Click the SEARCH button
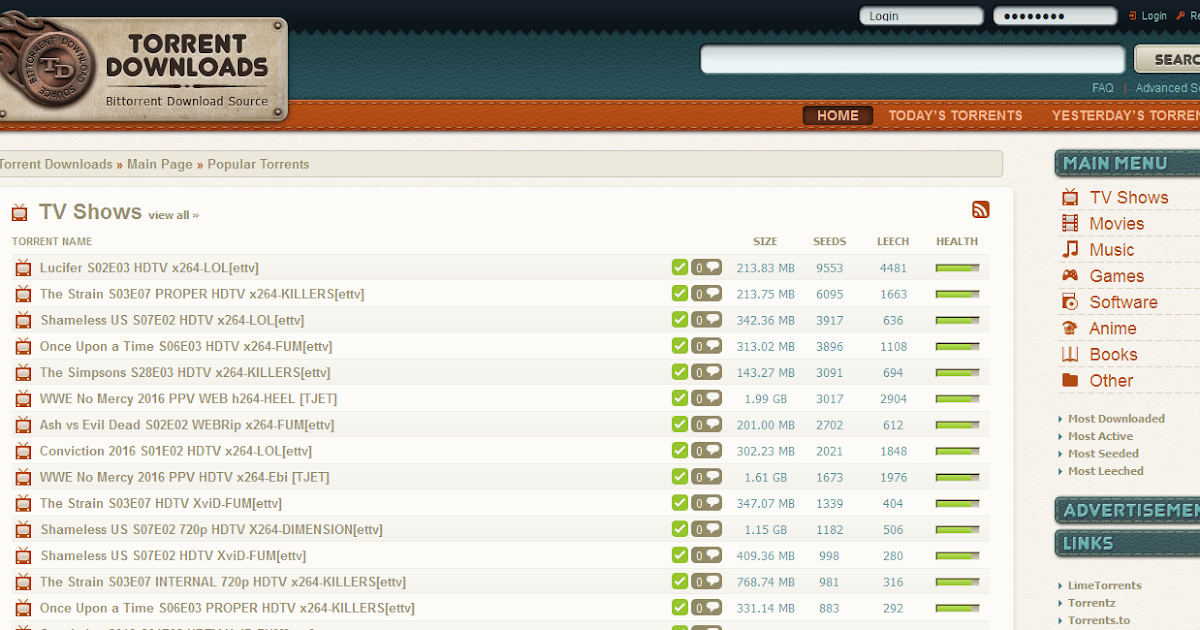The width and height of the screenshot is (1200, 630). point(1168,59)
